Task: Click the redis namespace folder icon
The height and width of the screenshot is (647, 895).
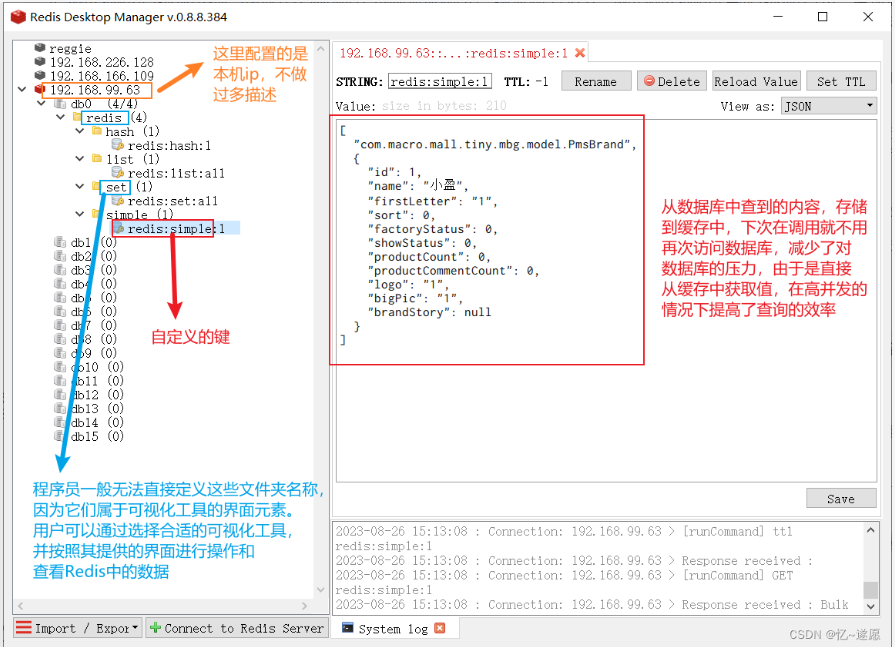Action: pos(77,117)
